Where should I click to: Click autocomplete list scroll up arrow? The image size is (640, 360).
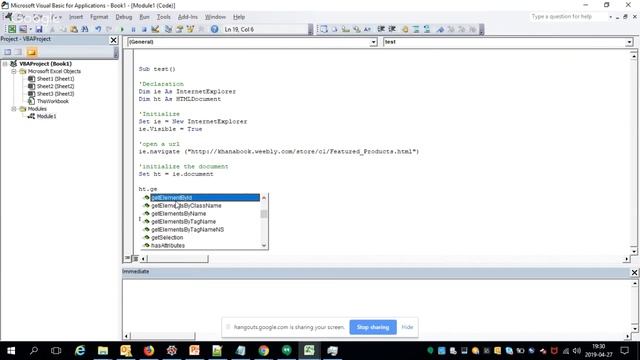tap(264, 198)
